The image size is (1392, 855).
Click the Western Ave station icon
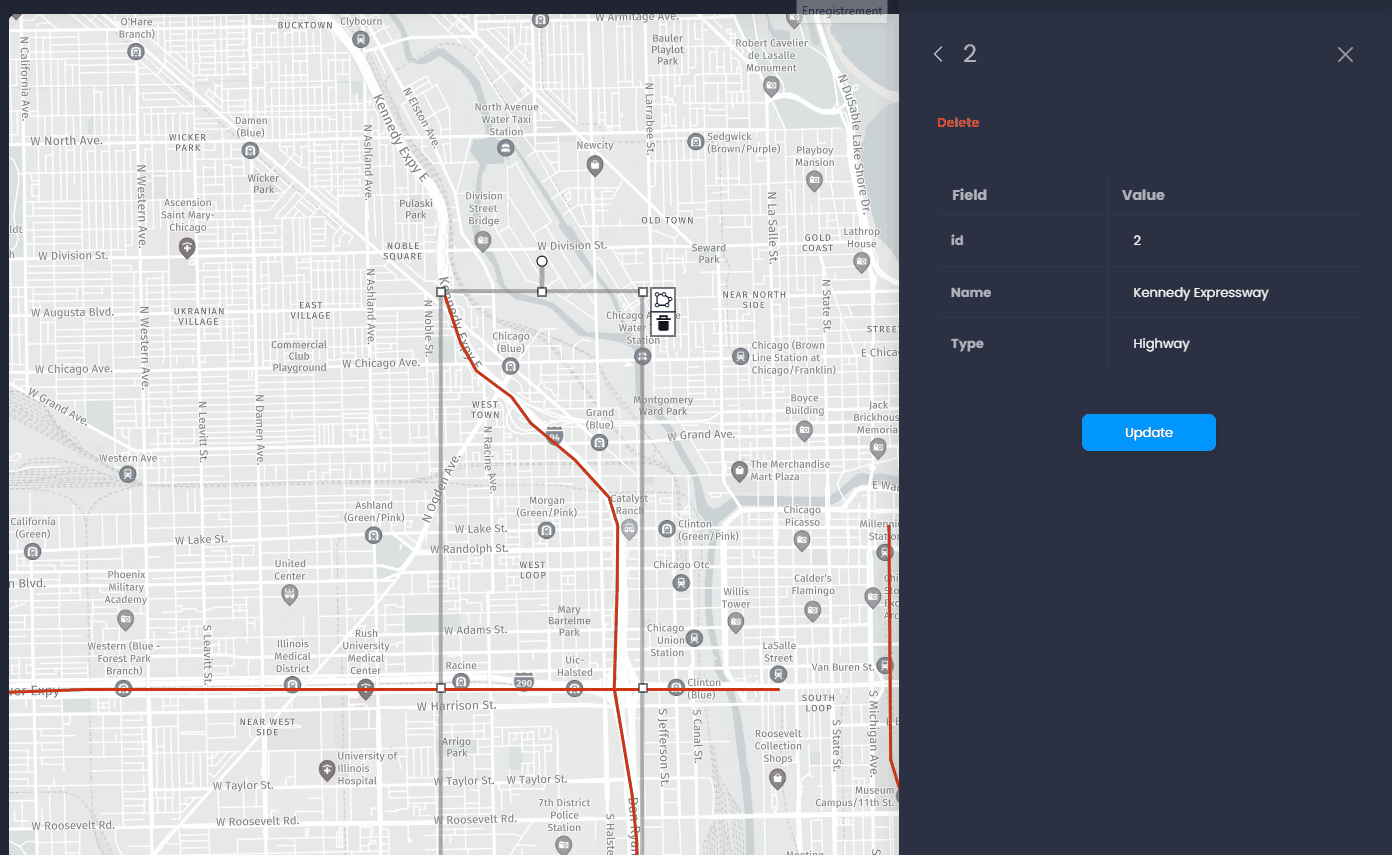click(x=128, y=474)
